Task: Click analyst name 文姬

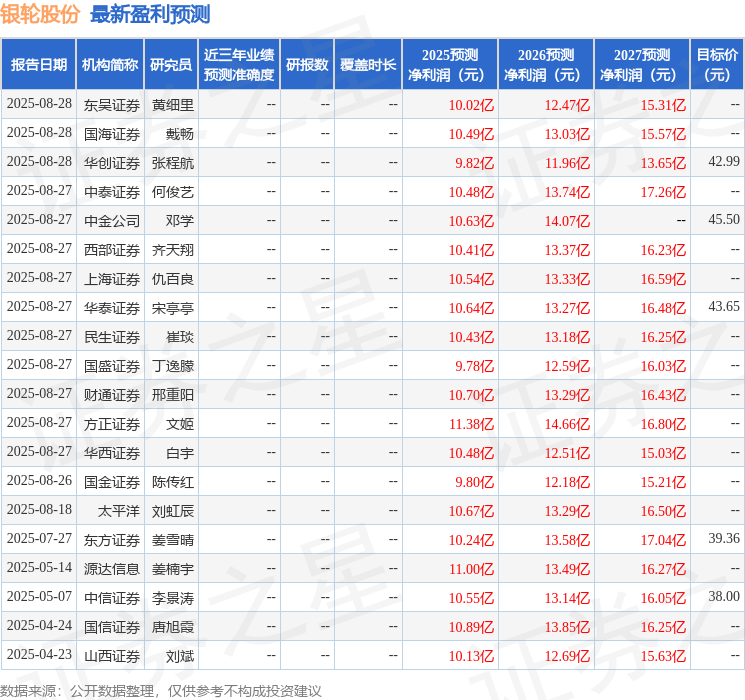Action: (x=180, y=424)
